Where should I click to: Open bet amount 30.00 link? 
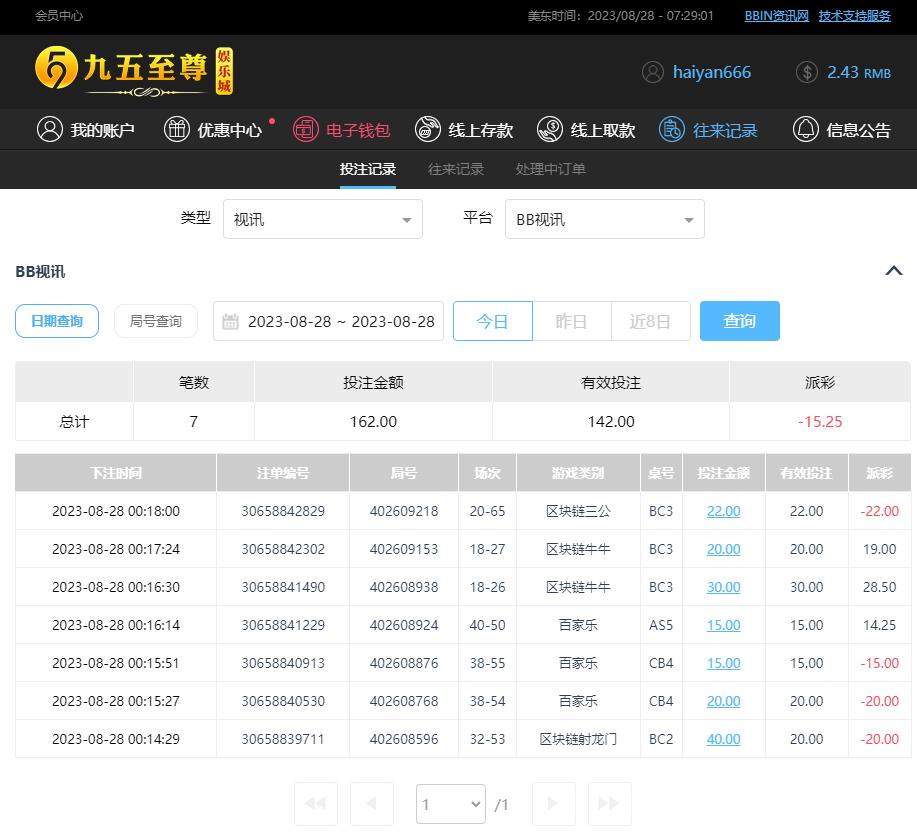[x=723, y=587]
